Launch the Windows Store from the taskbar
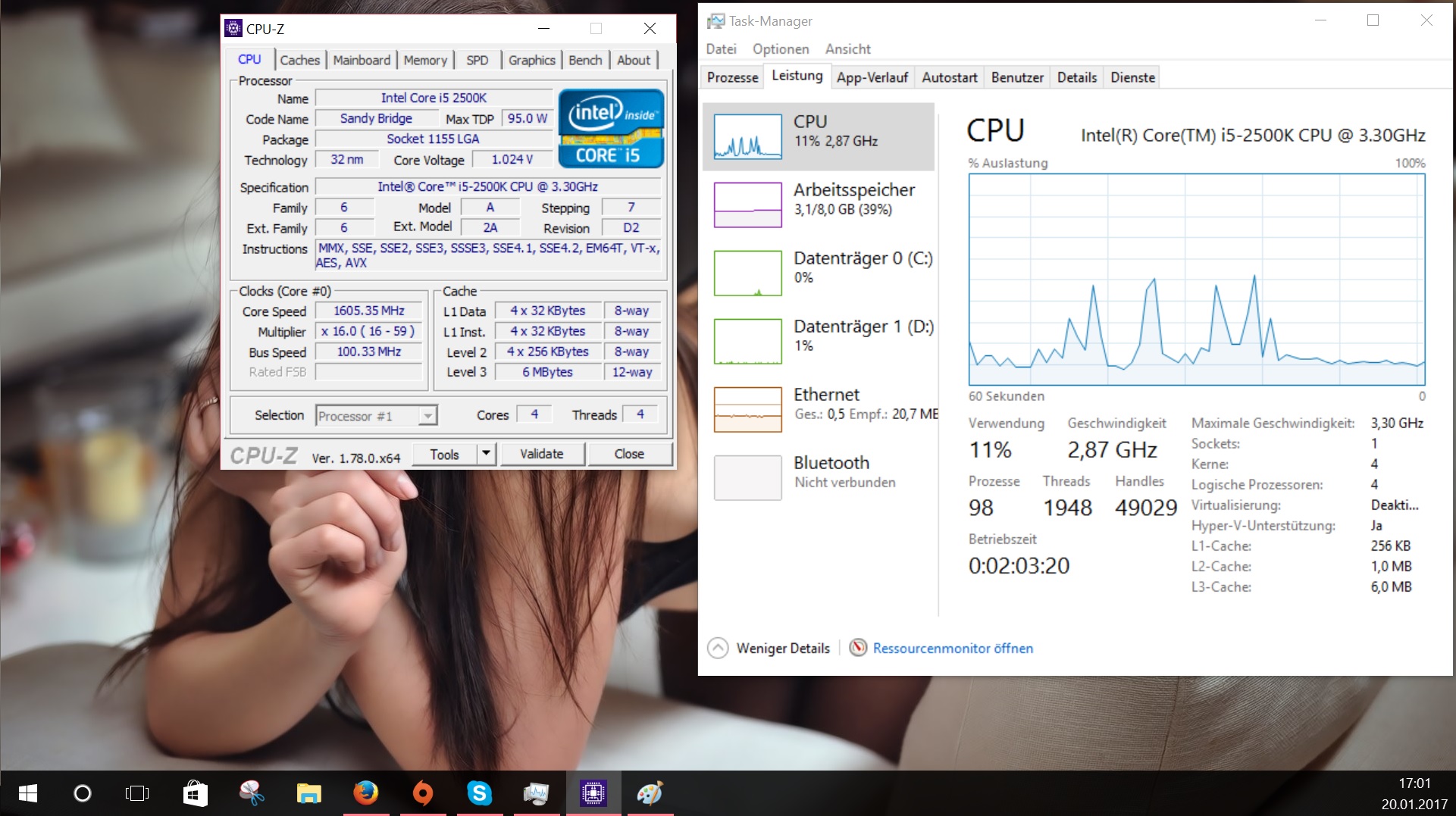Viewport: 1456px width, 816px height. click(195, 793)
